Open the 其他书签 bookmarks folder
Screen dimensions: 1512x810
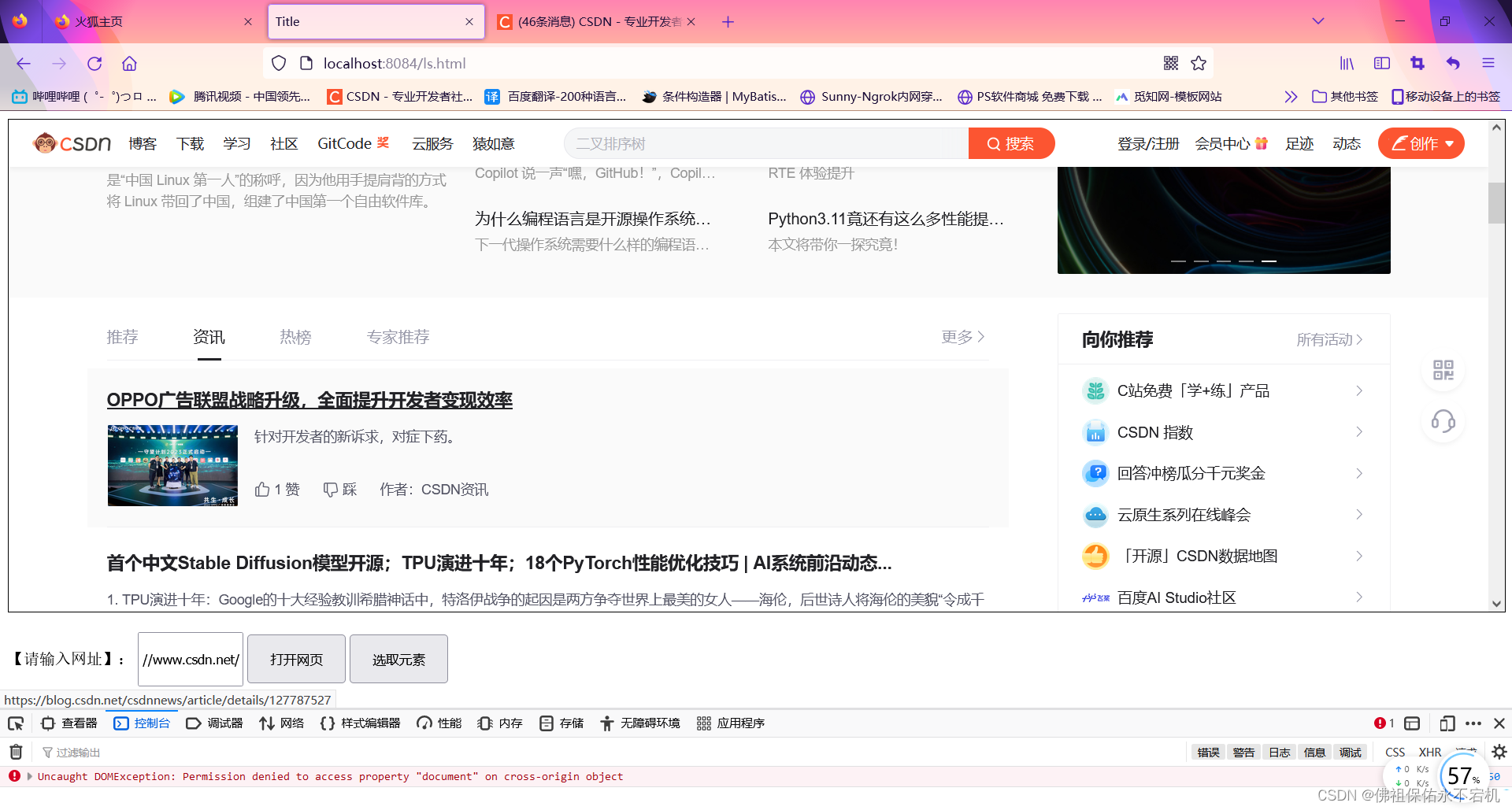click(x=1345, y=97)
